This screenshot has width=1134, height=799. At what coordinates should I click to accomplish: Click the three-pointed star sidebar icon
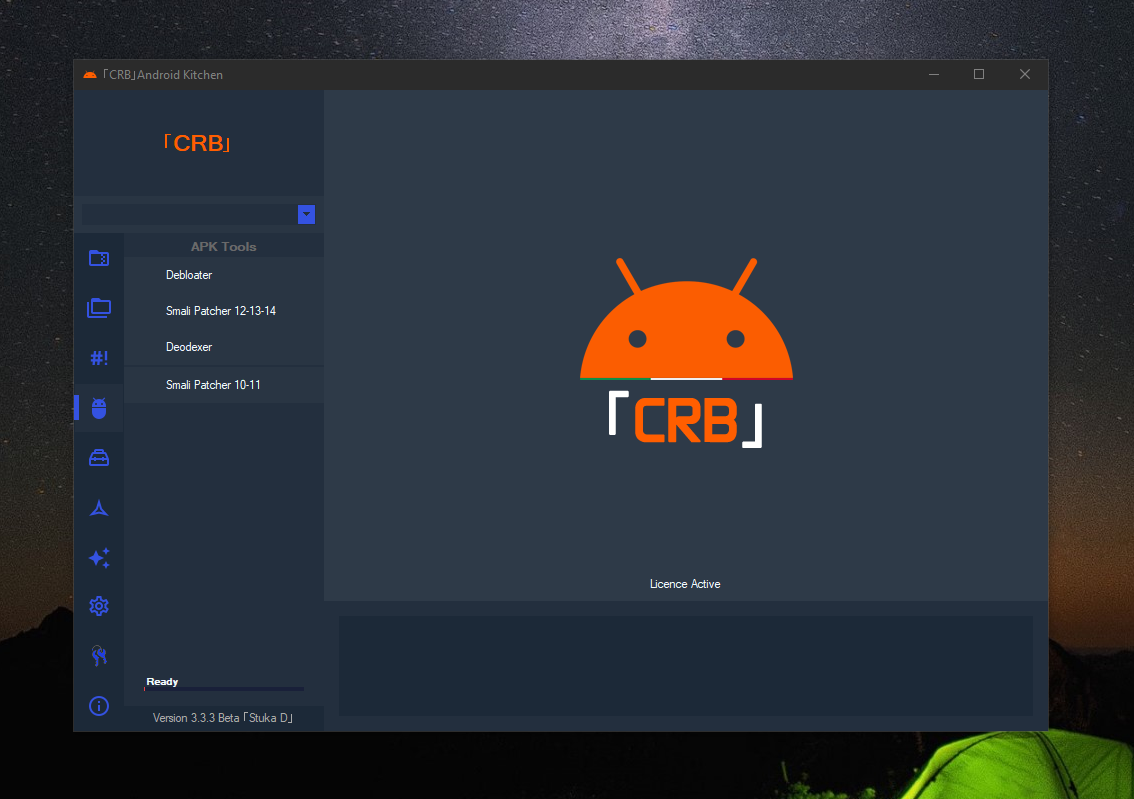tap(99, 508)
